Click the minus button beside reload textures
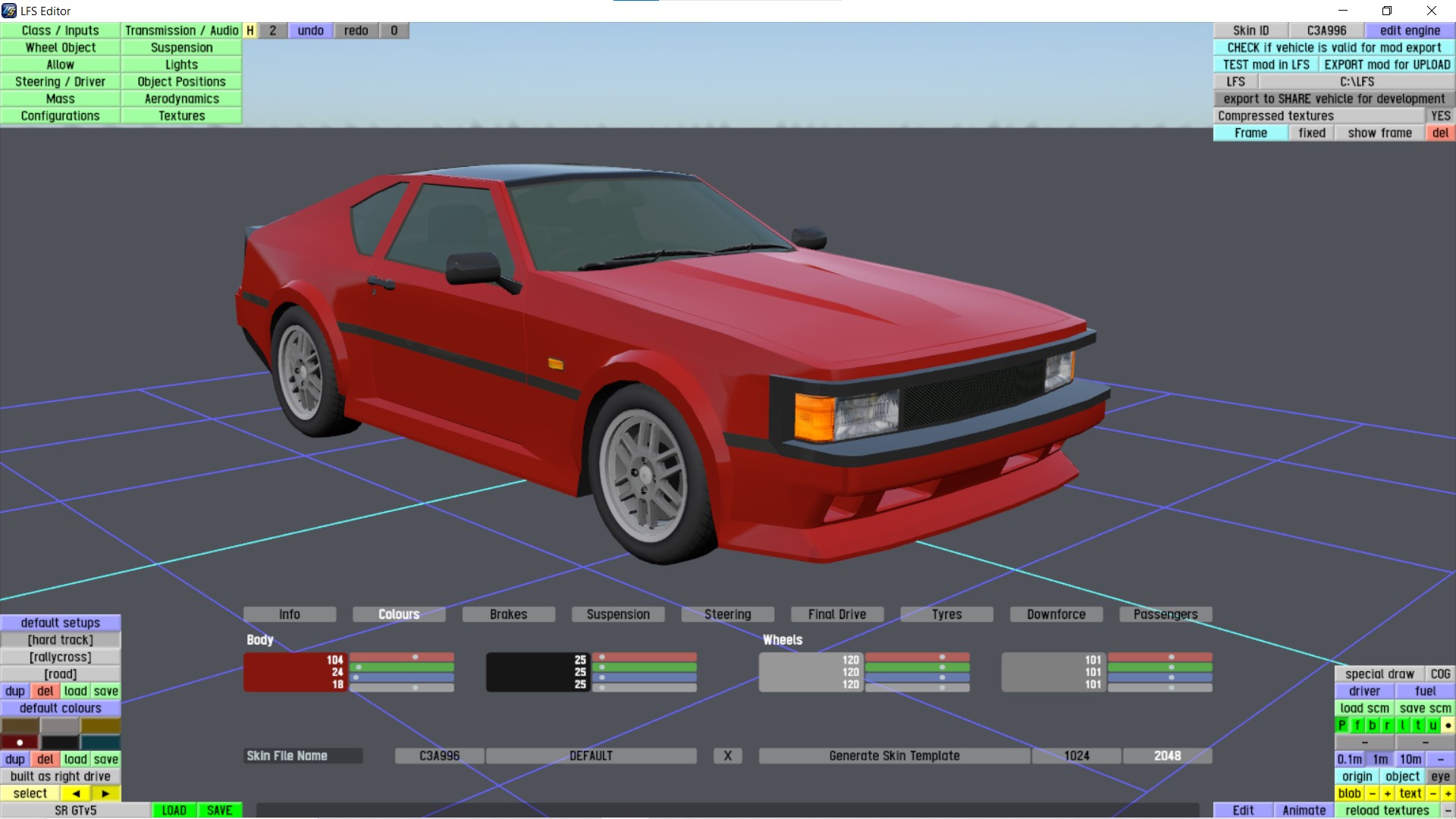The image size is (1456, 819). 1448,810
